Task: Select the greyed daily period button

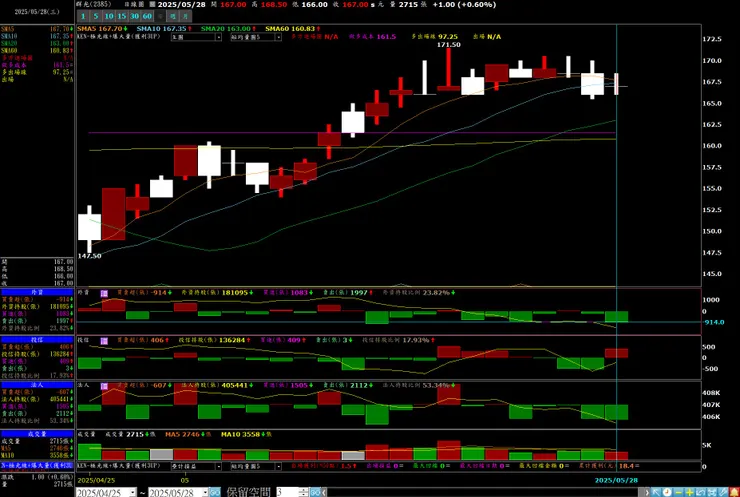Action: click(160, 16)
